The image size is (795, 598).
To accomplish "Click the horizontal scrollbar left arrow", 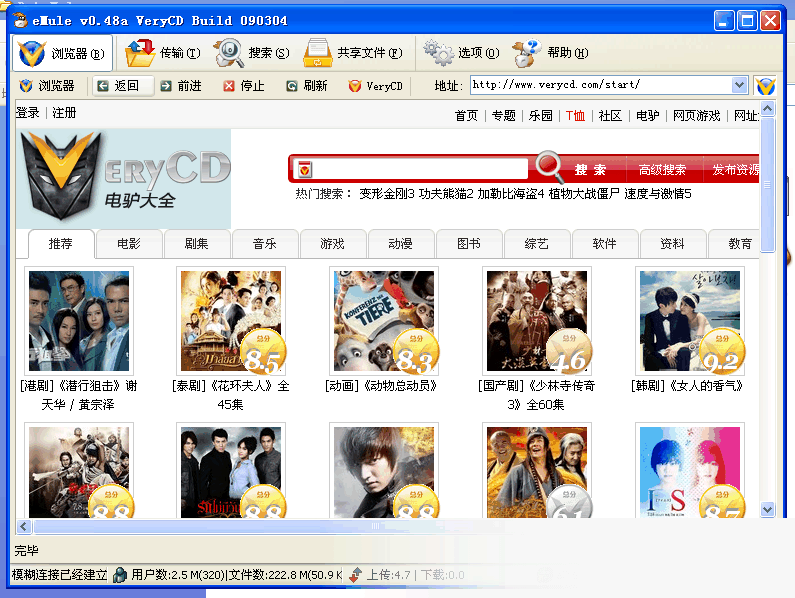I will tap(23, 526).
